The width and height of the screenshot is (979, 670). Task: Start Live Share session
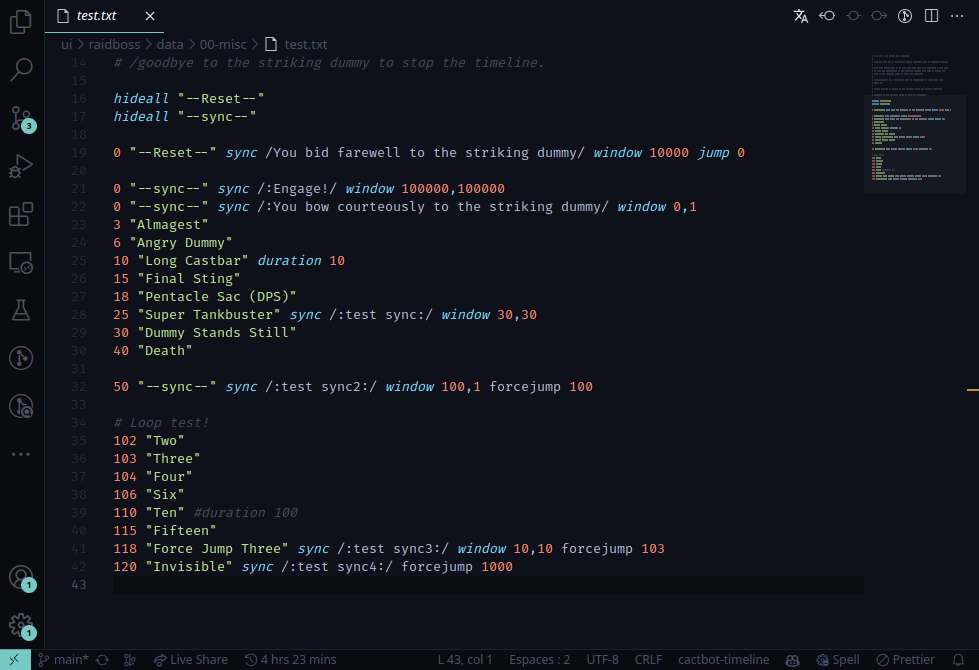point(190,659)
